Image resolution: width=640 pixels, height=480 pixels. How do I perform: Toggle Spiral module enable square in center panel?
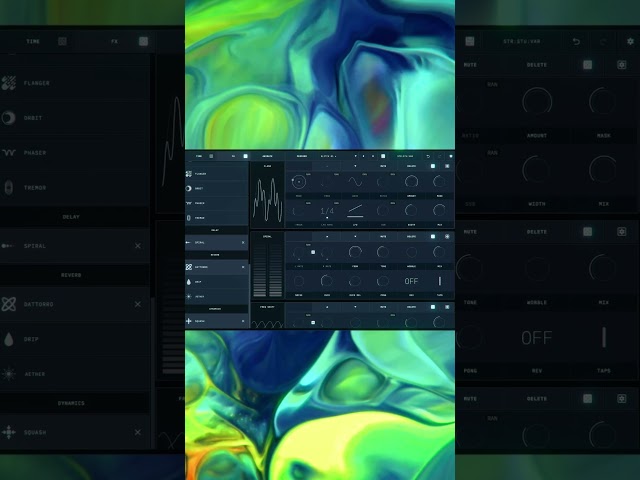point(433,236)
